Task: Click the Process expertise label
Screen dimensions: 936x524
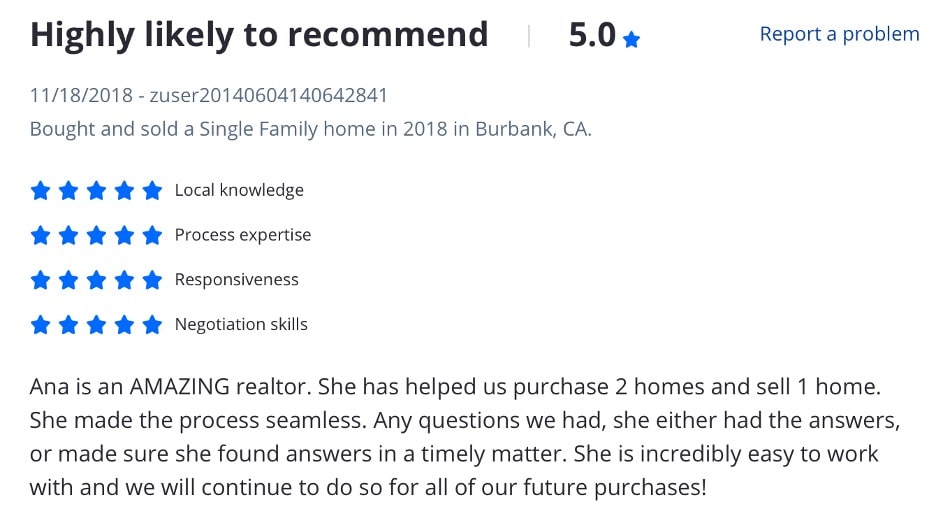Action: (243, 235)
